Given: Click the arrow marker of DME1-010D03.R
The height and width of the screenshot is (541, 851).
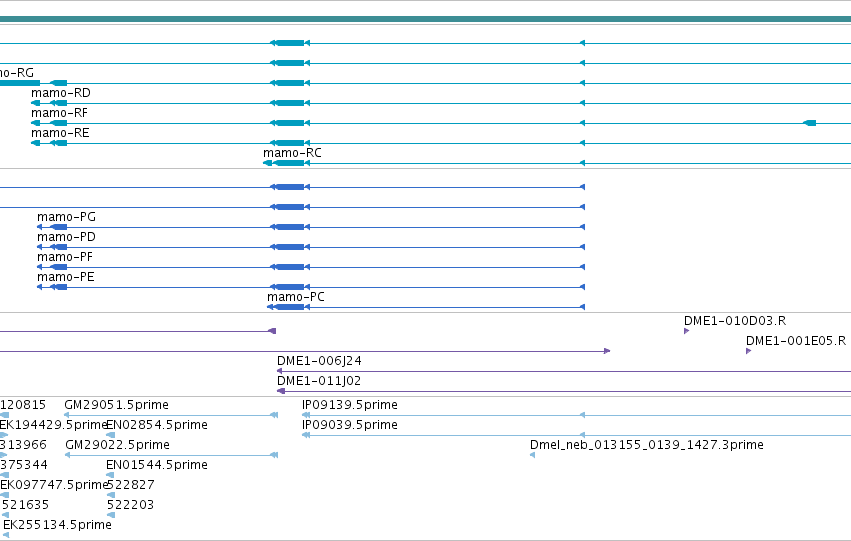Looking at the screenshot, I should click(x=687, y=331).
